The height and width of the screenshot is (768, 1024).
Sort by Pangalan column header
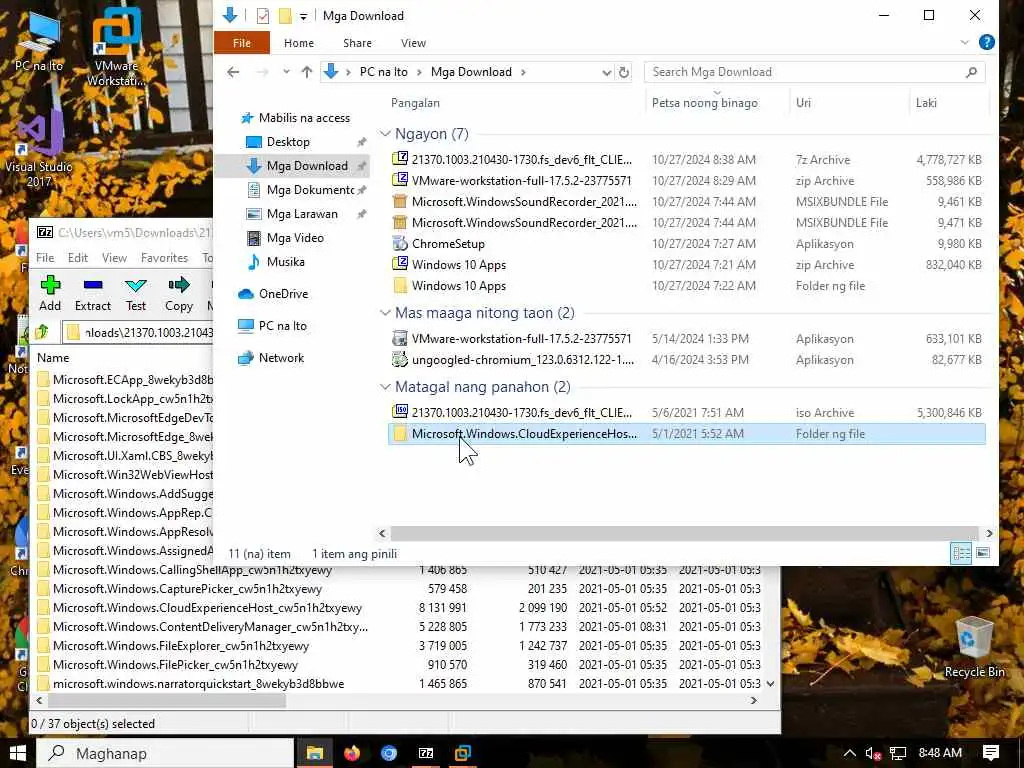pos(513,103)
